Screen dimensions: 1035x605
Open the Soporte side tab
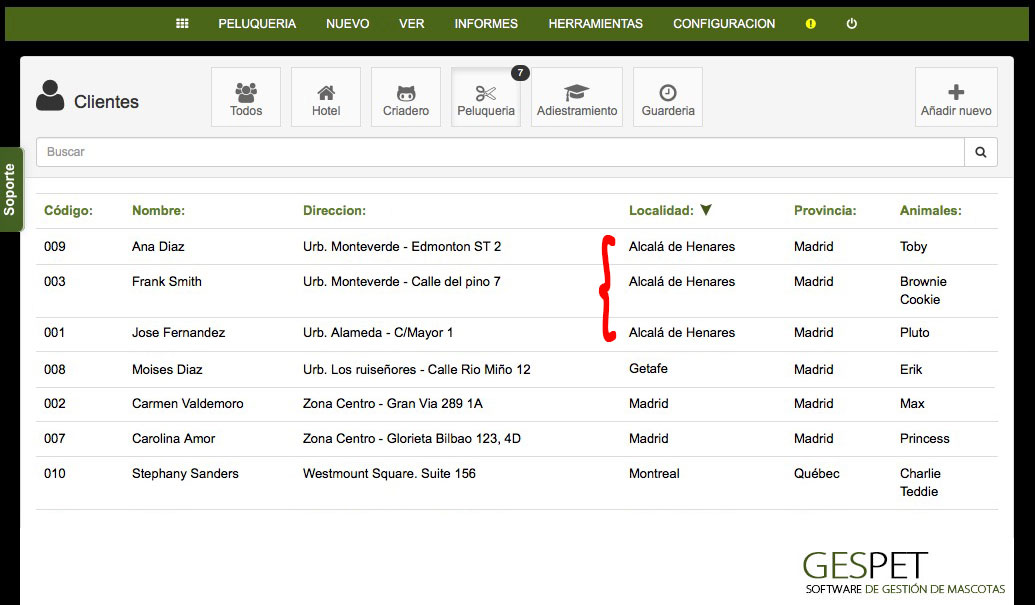(11, 186)
